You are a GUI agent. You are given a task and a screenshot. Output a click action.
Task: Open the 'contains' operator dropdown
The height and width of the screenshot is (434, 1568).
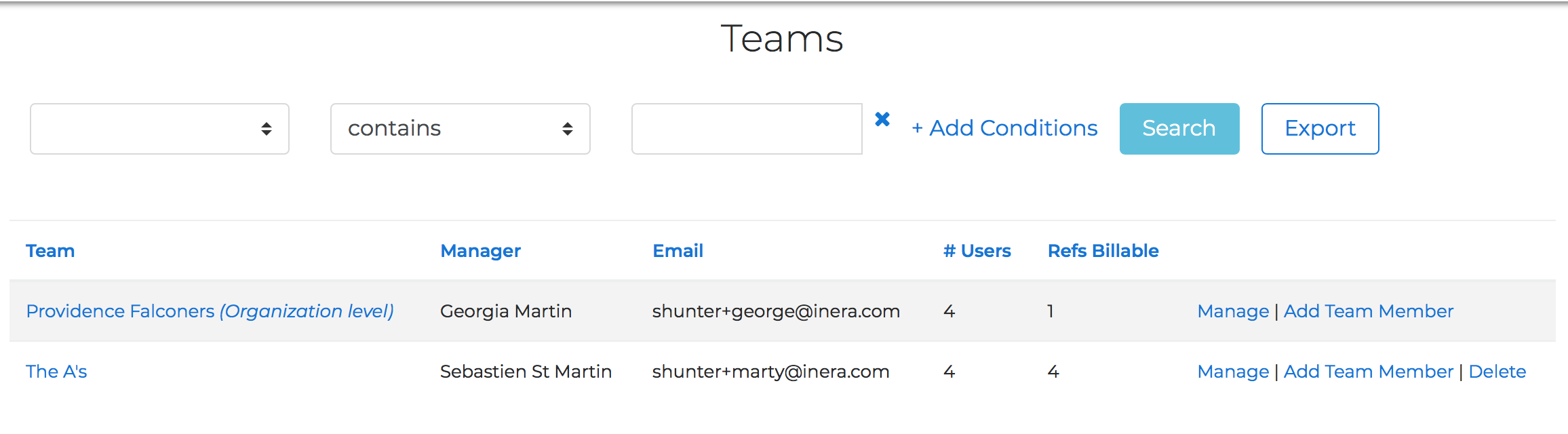tap(460, 129)
